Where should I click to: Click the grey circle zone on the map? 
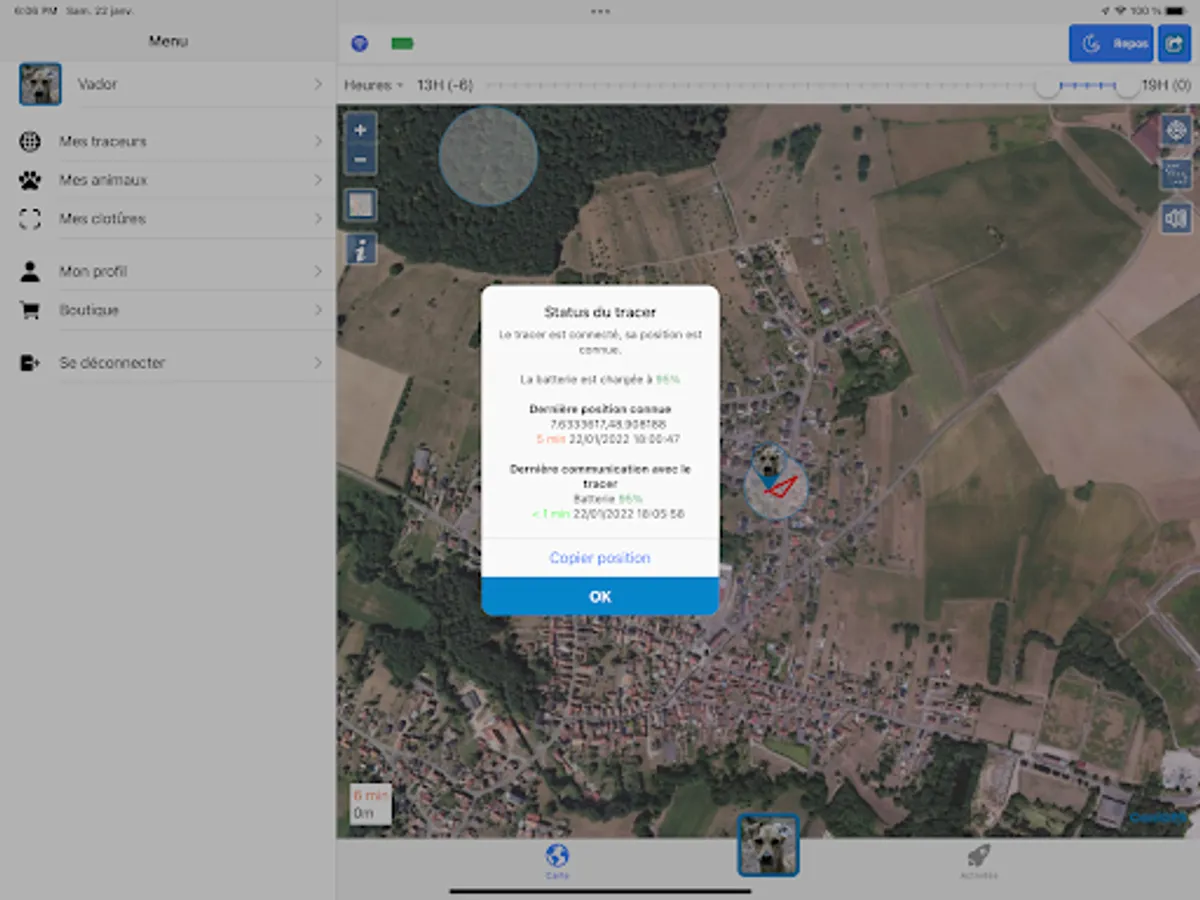point(488,157)
